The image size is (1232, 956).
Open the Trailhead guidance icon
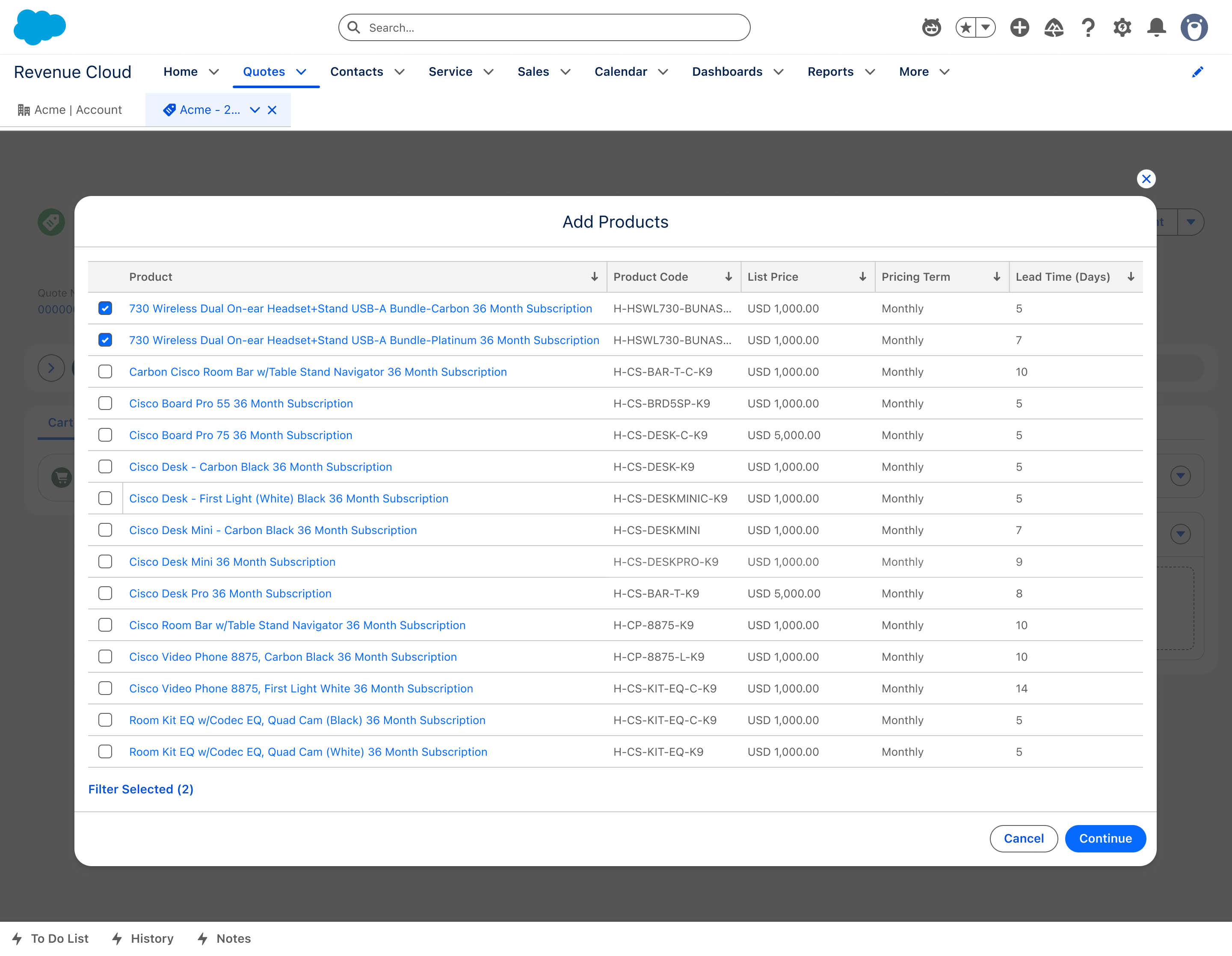point(1053,27)
